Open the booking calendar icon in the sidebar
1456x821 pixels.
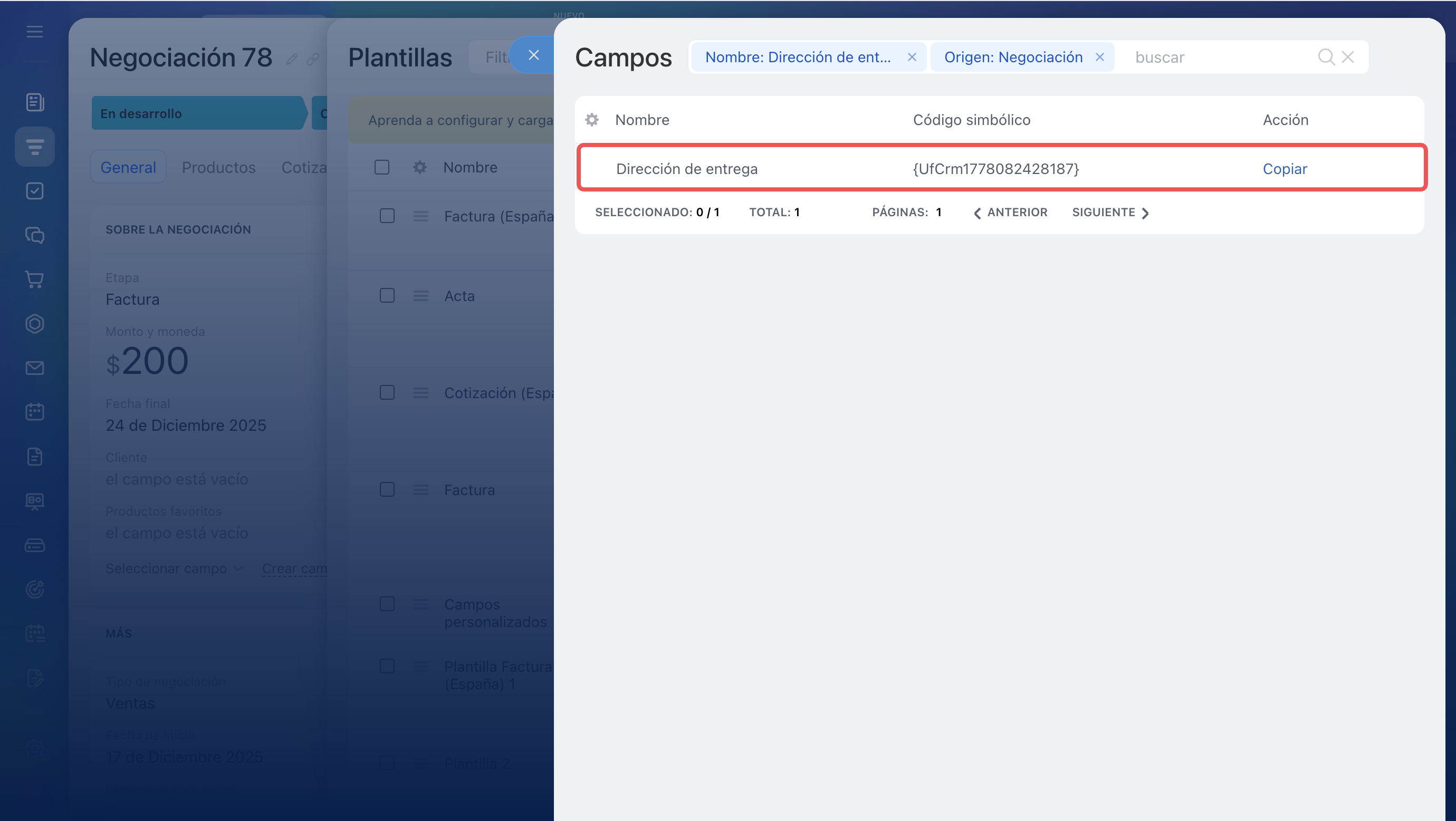(x=34, y=633)
